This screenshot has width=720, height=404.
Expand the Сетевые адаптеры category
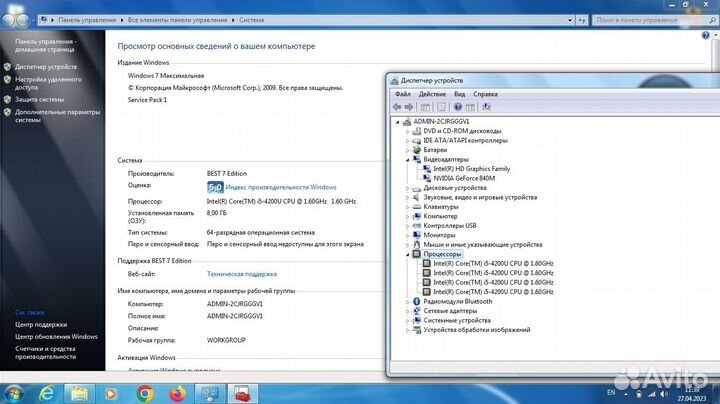click(x=408, y=311)
